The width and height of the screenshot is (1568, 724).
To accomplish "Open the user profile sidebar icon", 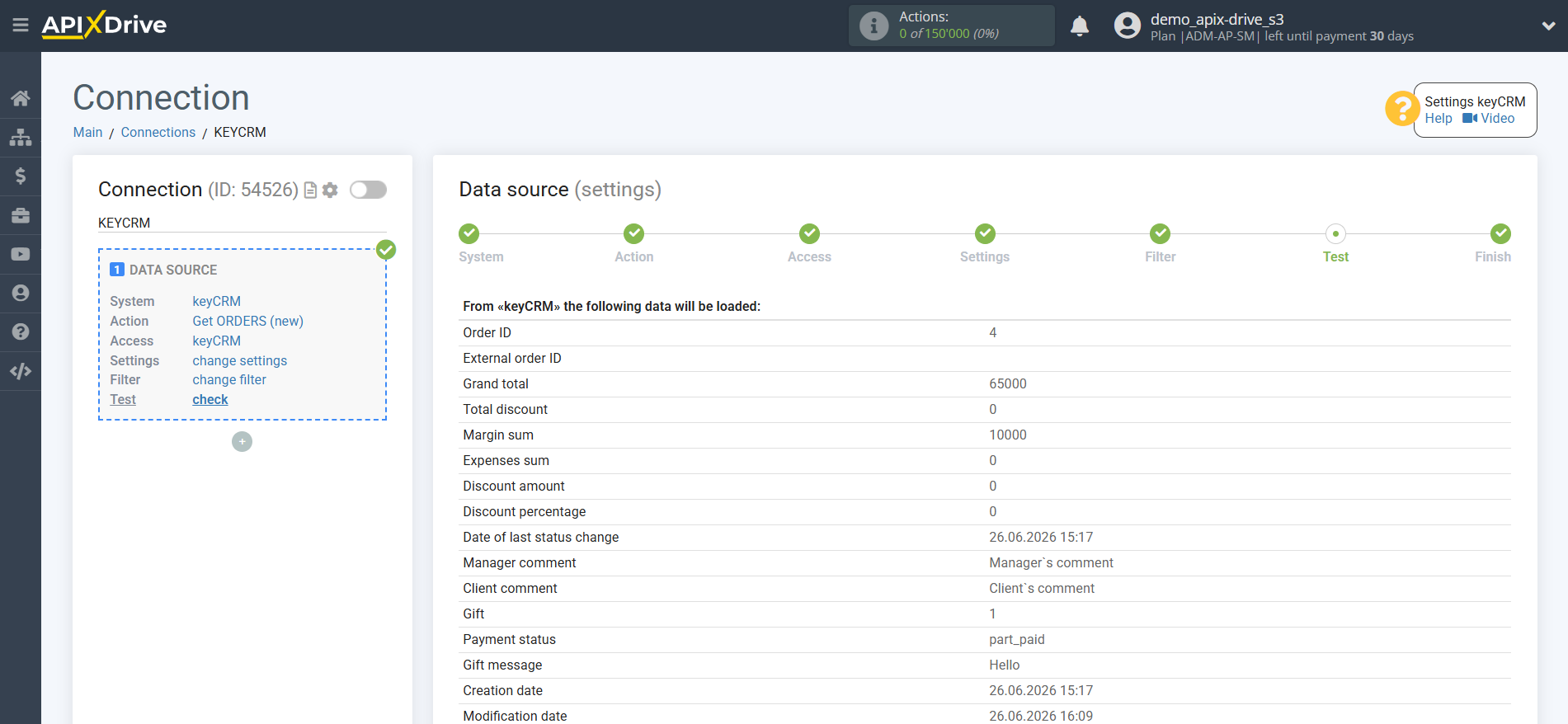I will pos(21,293).
